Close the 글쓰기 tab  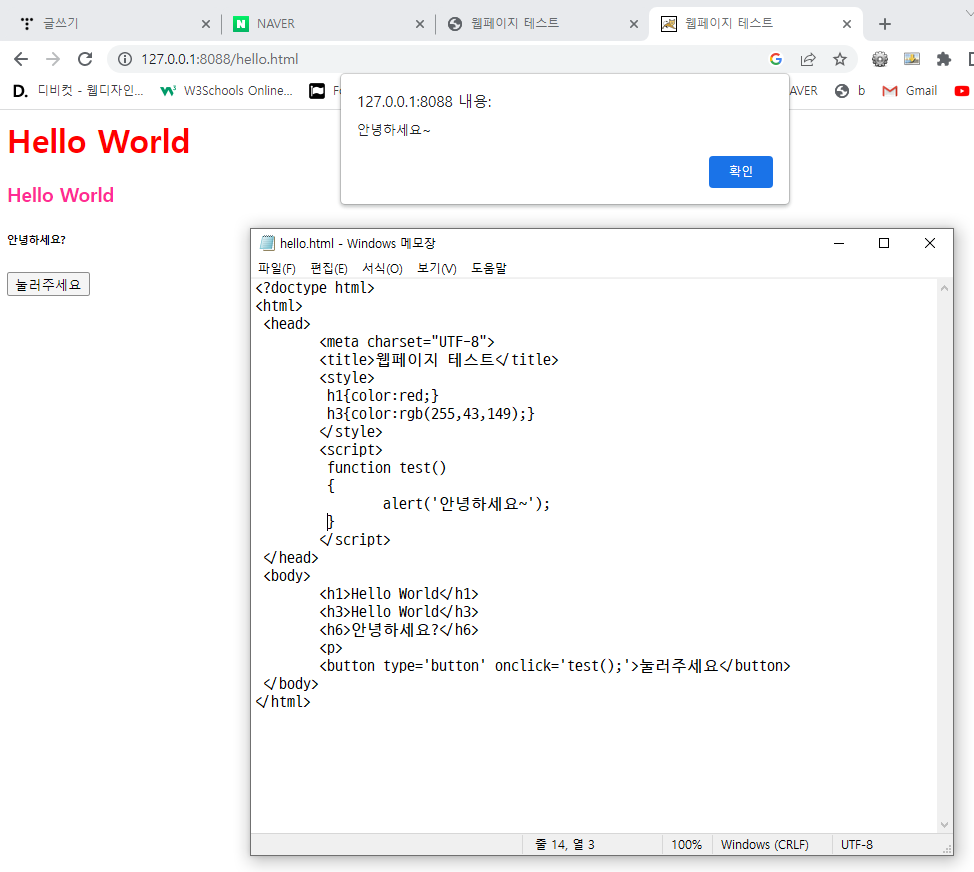[x=206, y=24]
